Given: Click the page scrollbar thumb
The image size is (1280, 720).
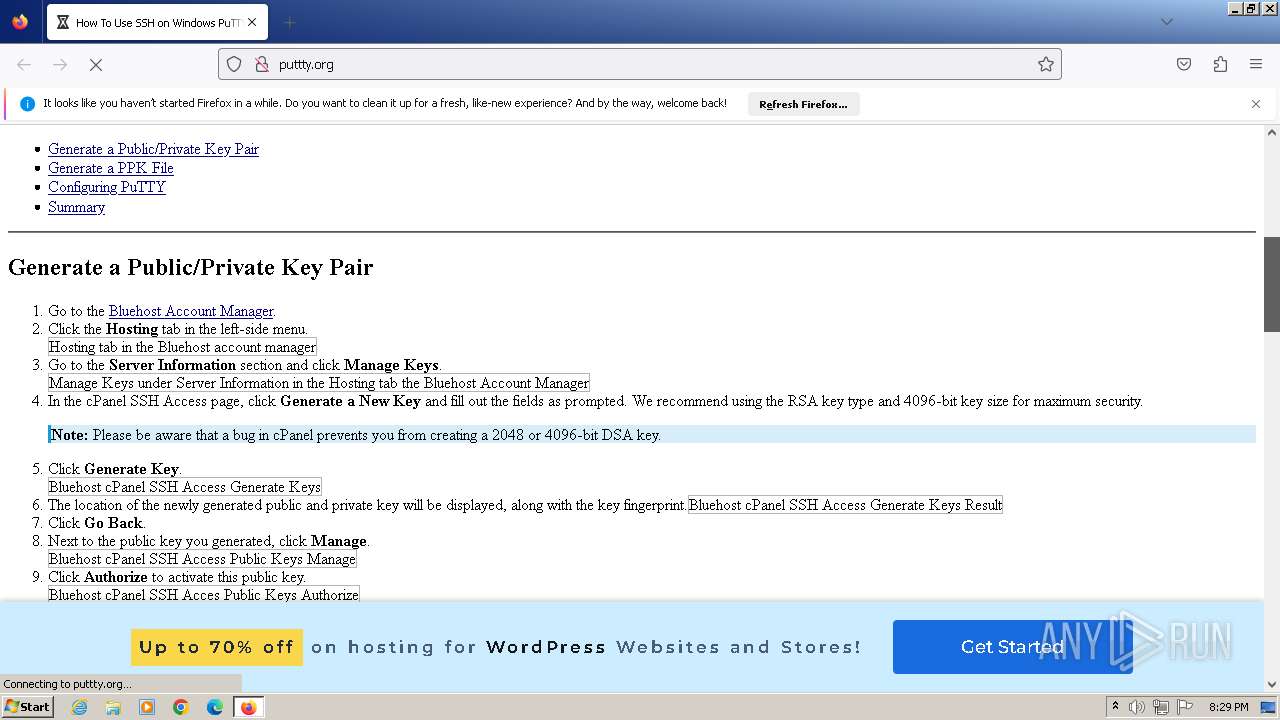Looking at the screenshot, I should point(1272,284).
